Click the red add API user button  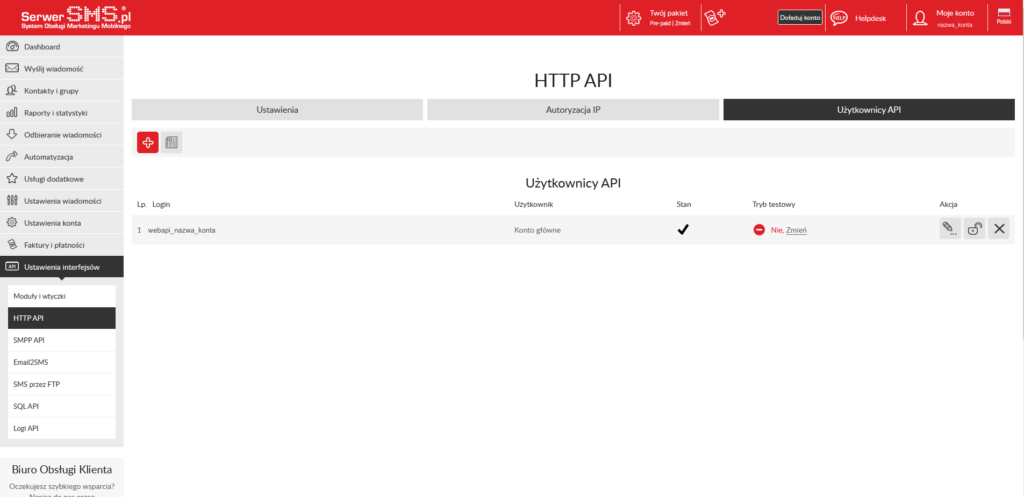click(148, 143)
